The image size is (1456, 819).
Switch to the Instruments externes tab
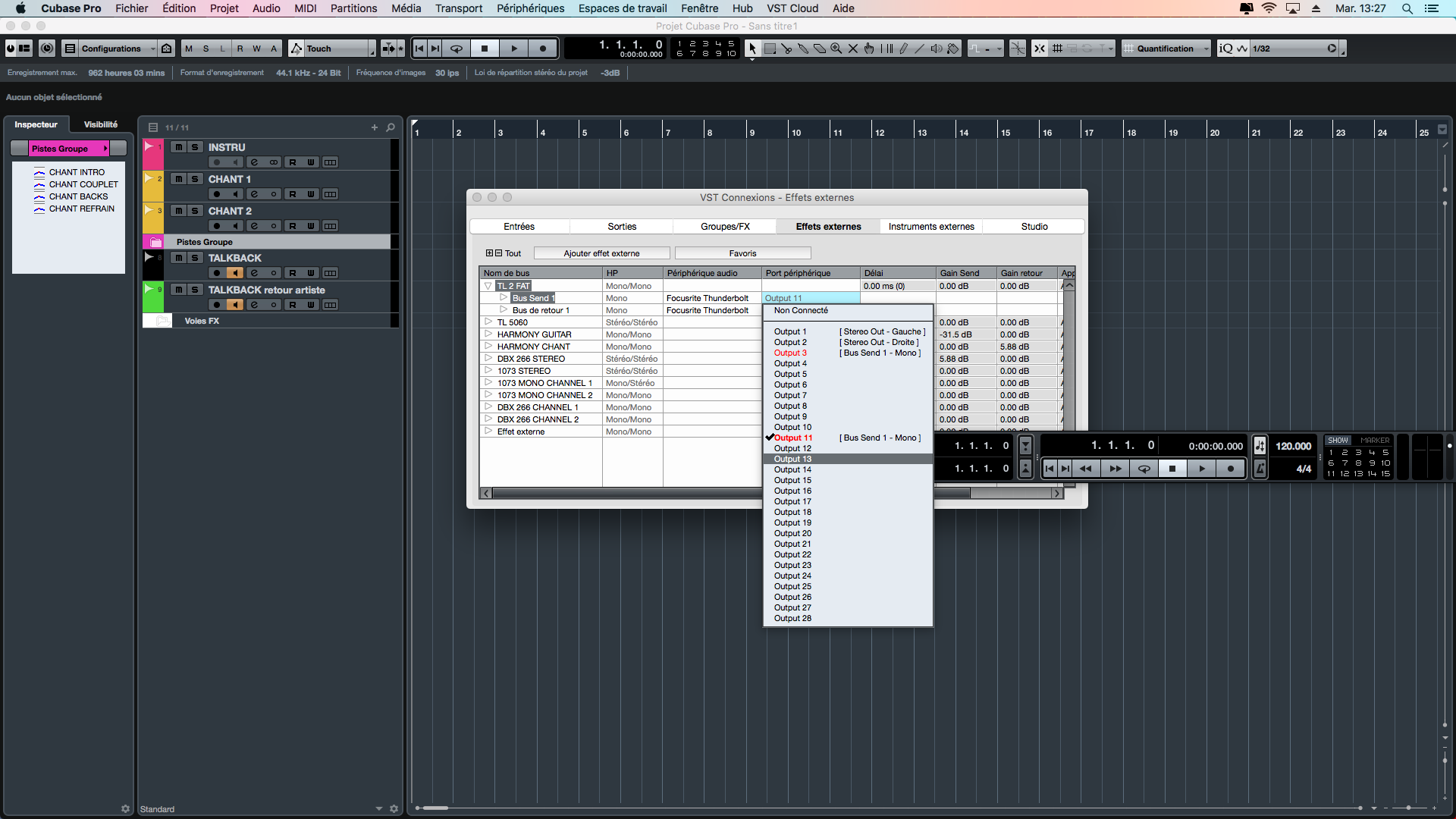[930, 226]
